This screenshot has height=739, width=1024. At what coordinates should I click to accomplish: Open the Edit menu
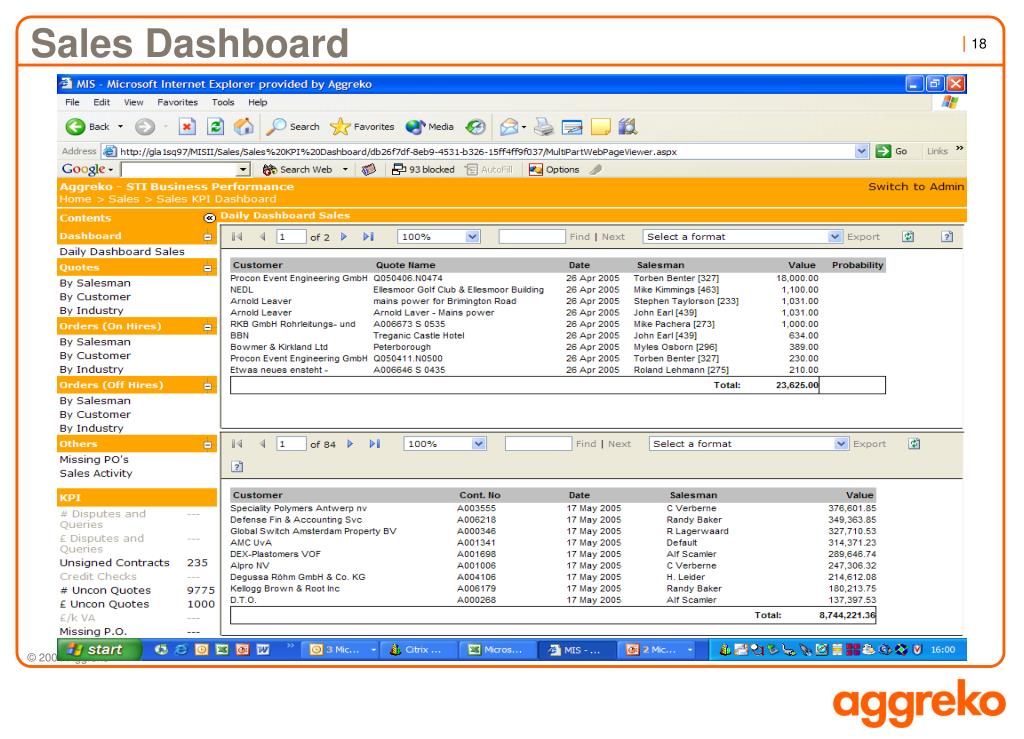coord(101,102)
